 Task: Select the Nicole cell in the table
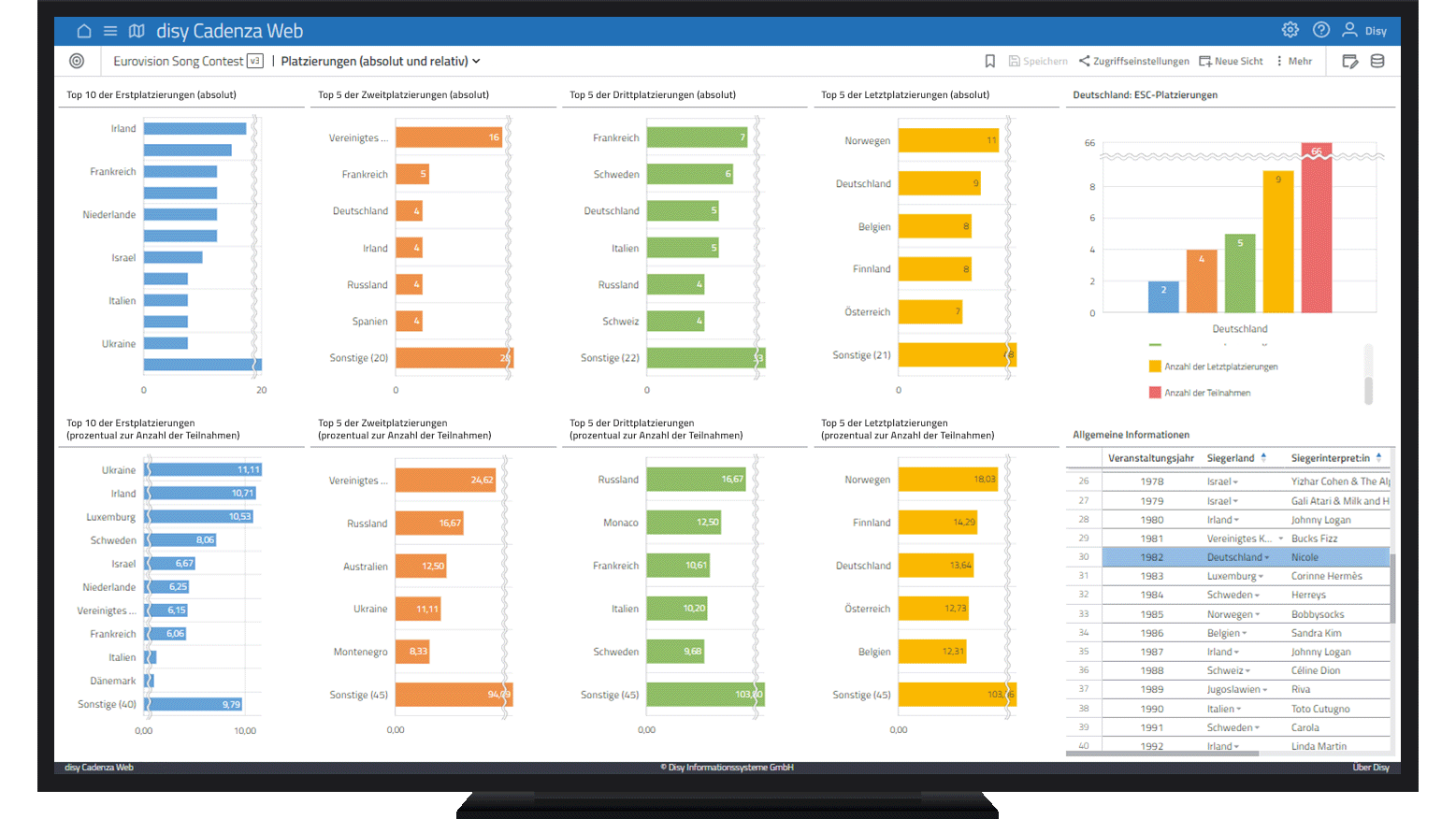(1305, 557)
